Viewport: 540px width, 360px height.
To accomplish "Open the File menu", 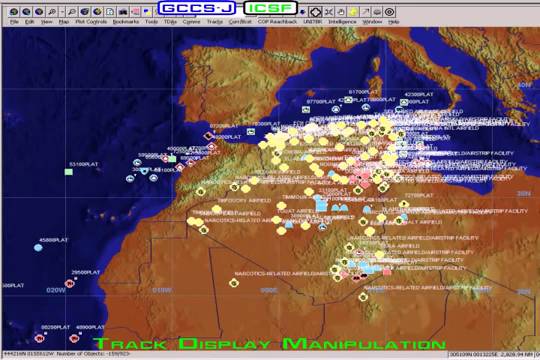I will (14, 22).
